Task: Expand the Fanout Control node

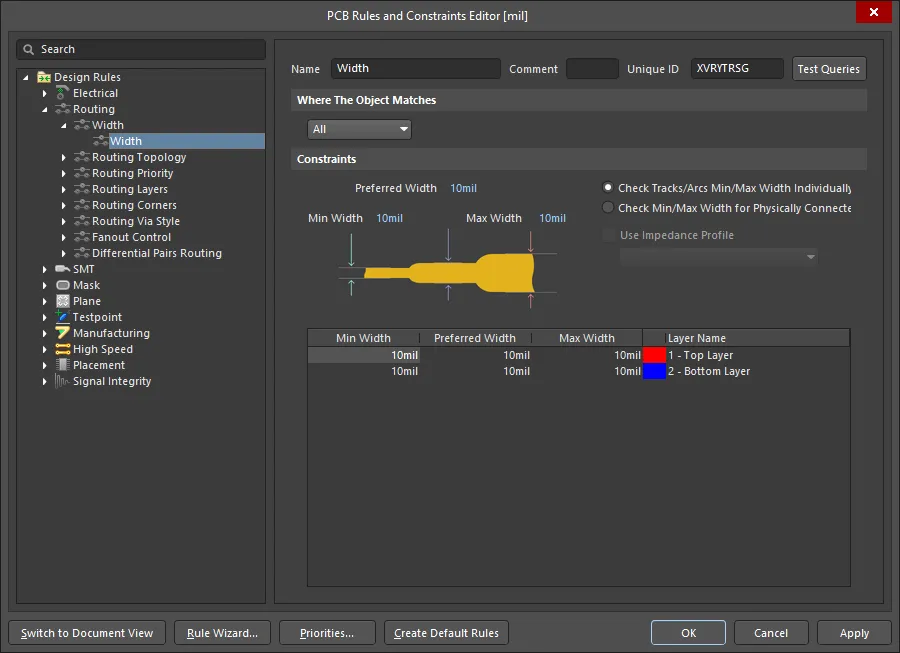Action: point(64,237)
